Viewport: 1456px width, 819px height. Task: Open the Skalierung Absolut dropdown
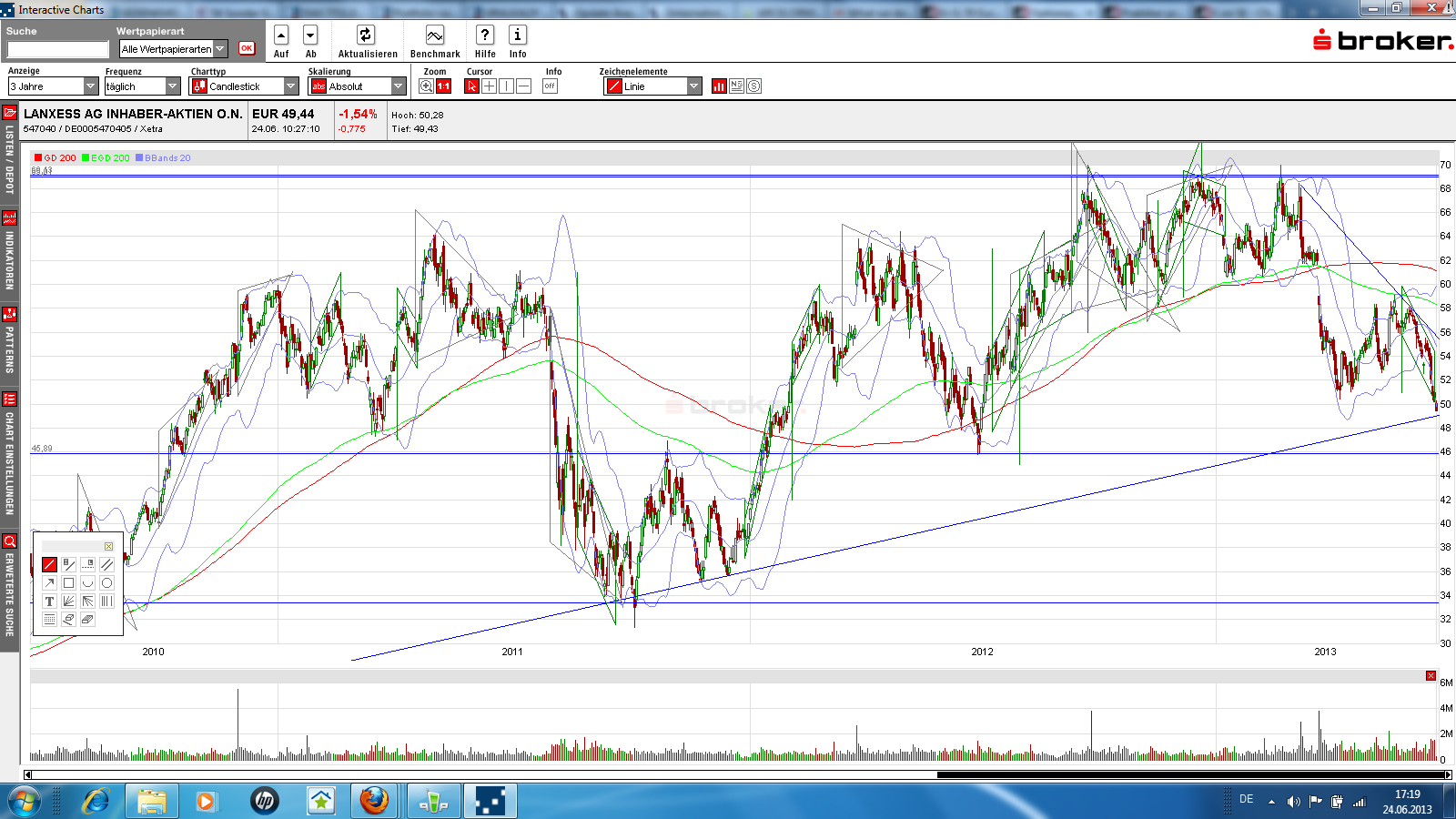coord(358,86)
